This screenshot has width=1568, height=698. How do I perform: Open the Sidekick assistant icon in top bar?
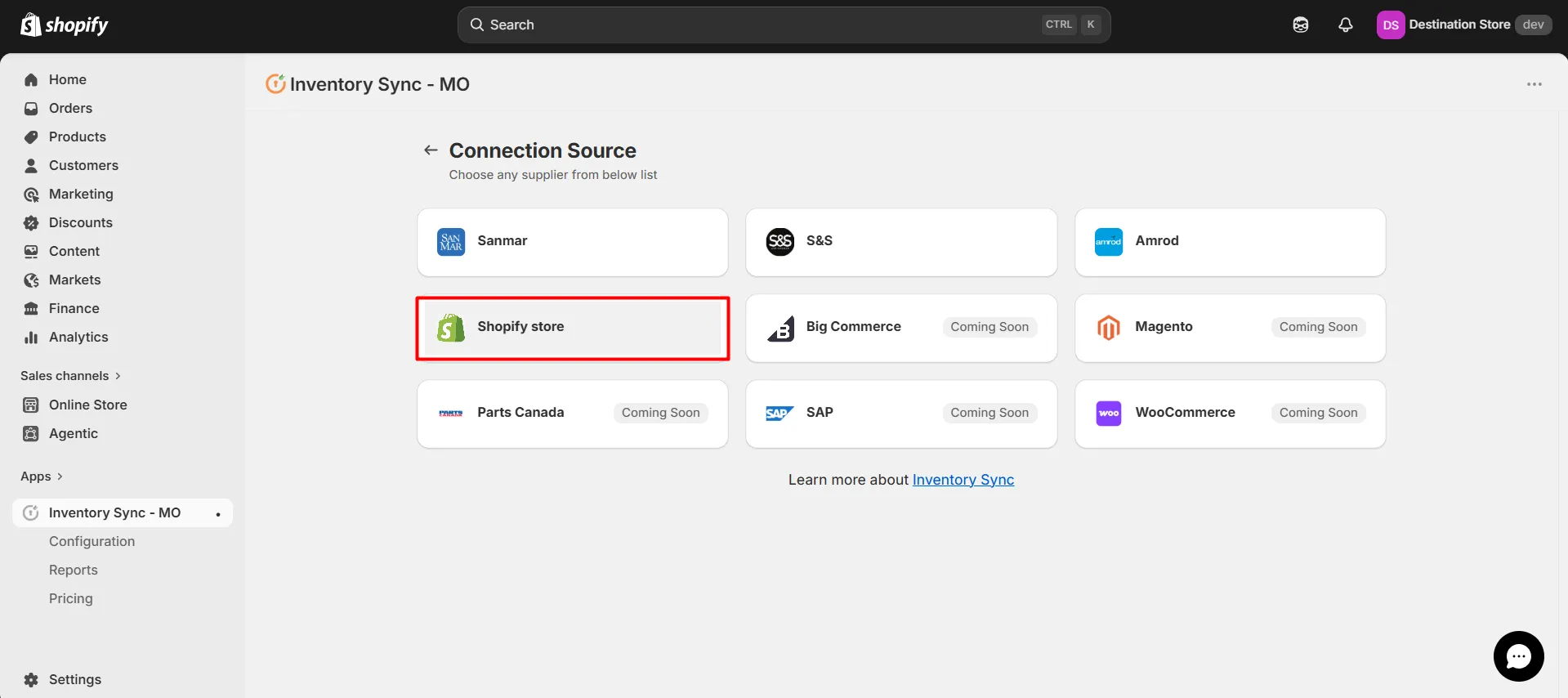[x=1301, y=25]
